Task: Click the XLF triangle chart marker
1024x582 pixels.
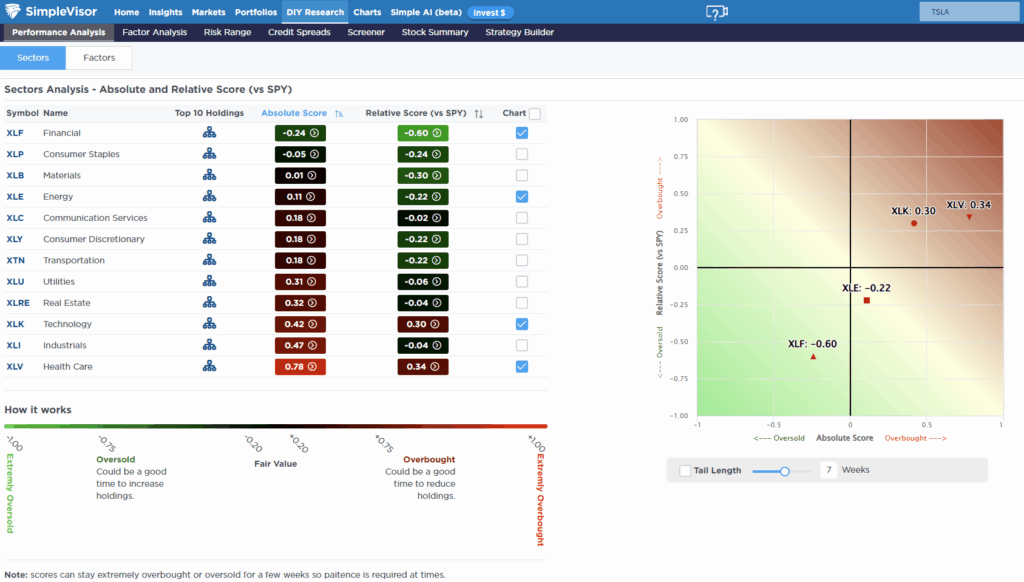Action: 813,357
